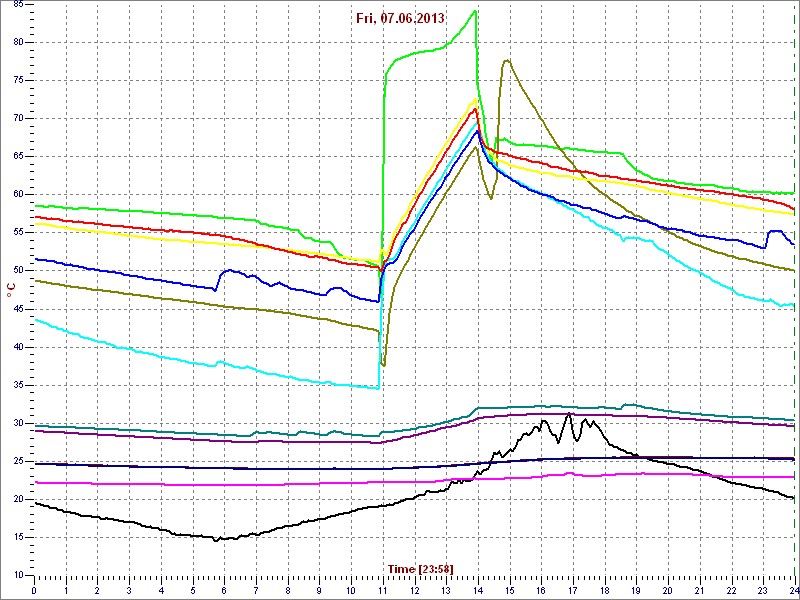Screen dimensions: 800x600
Task: Click hour '5' on the time axis
Action: (x=193, y=591)
